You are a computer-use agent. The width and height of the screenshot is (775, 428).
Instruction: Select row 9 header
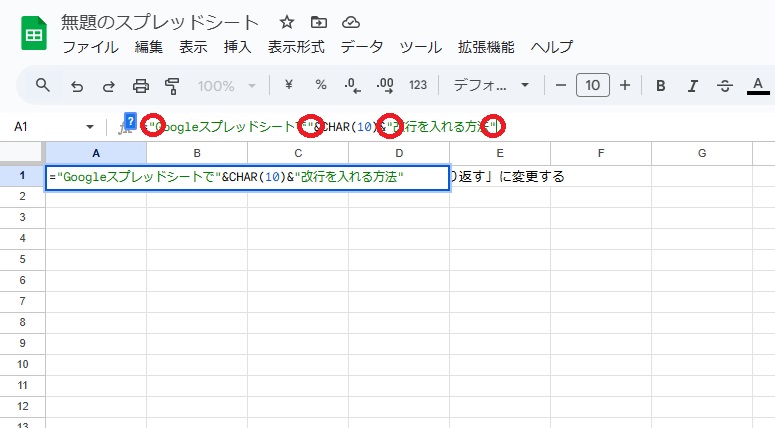(22, 343)
